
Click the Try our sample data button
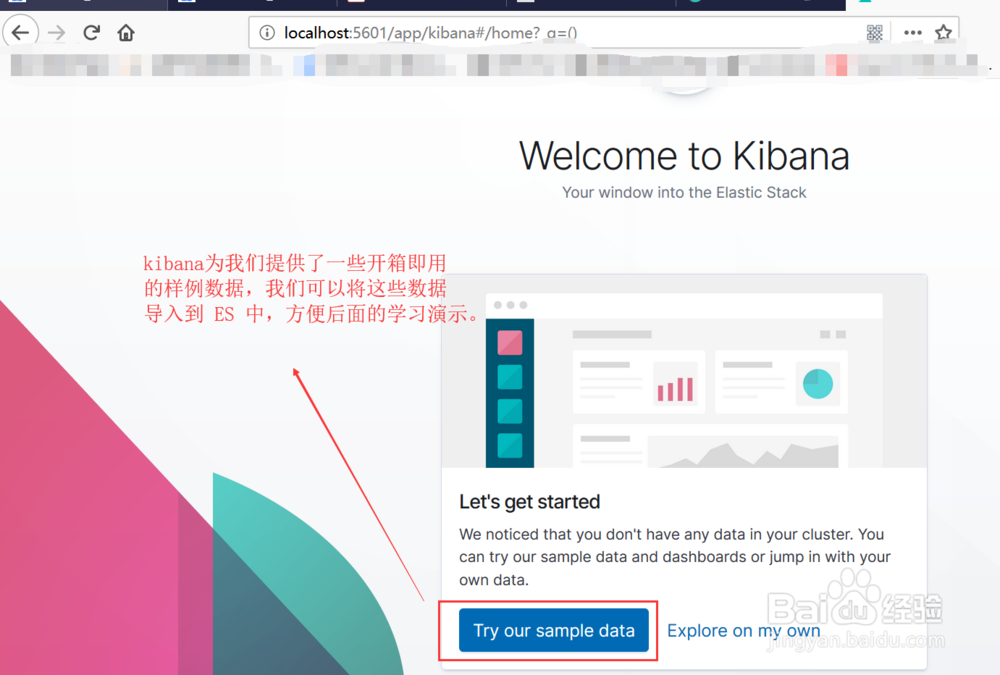click(x=554, y=630)
